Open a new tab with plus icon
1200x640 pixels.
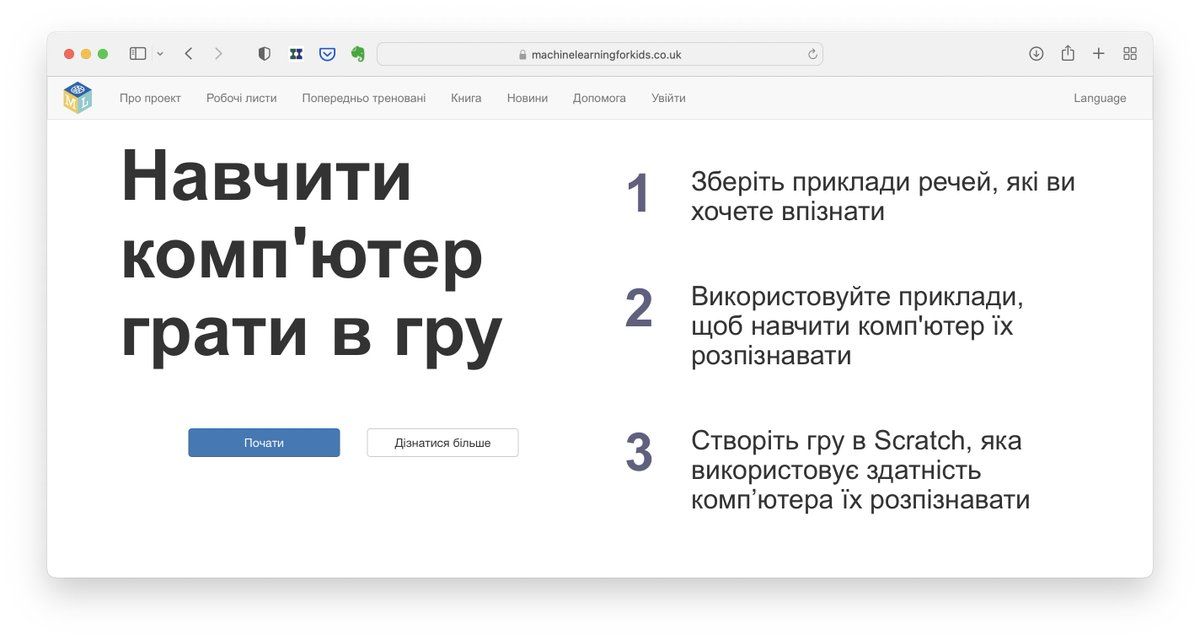tap(1098, 54)
